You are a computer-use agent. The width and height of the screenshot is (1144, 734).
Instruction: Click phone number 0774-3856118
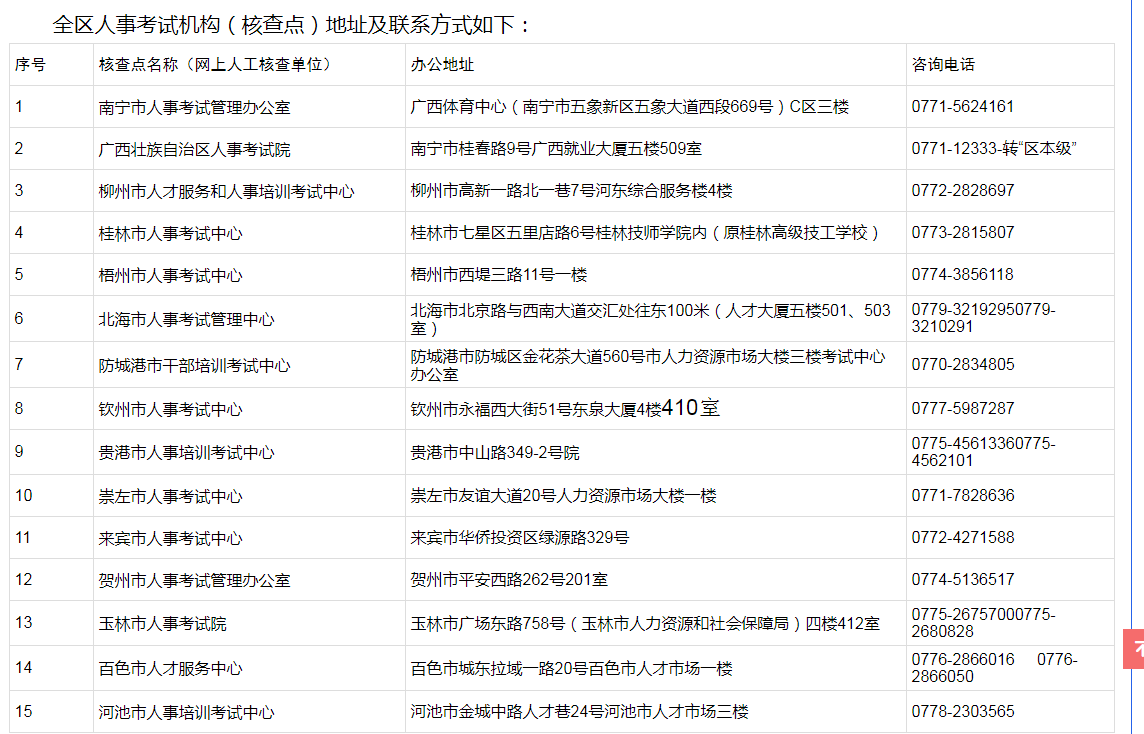tap(962, 274)
